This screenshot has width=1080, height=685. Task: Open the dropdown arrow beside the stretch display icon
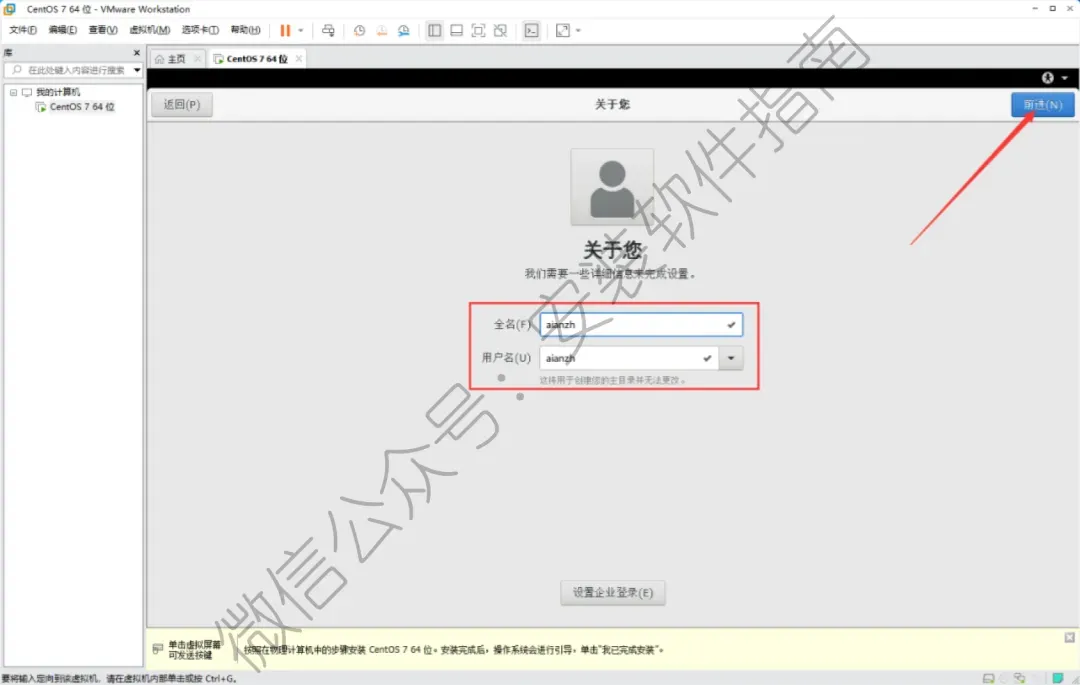coord(578,30)
